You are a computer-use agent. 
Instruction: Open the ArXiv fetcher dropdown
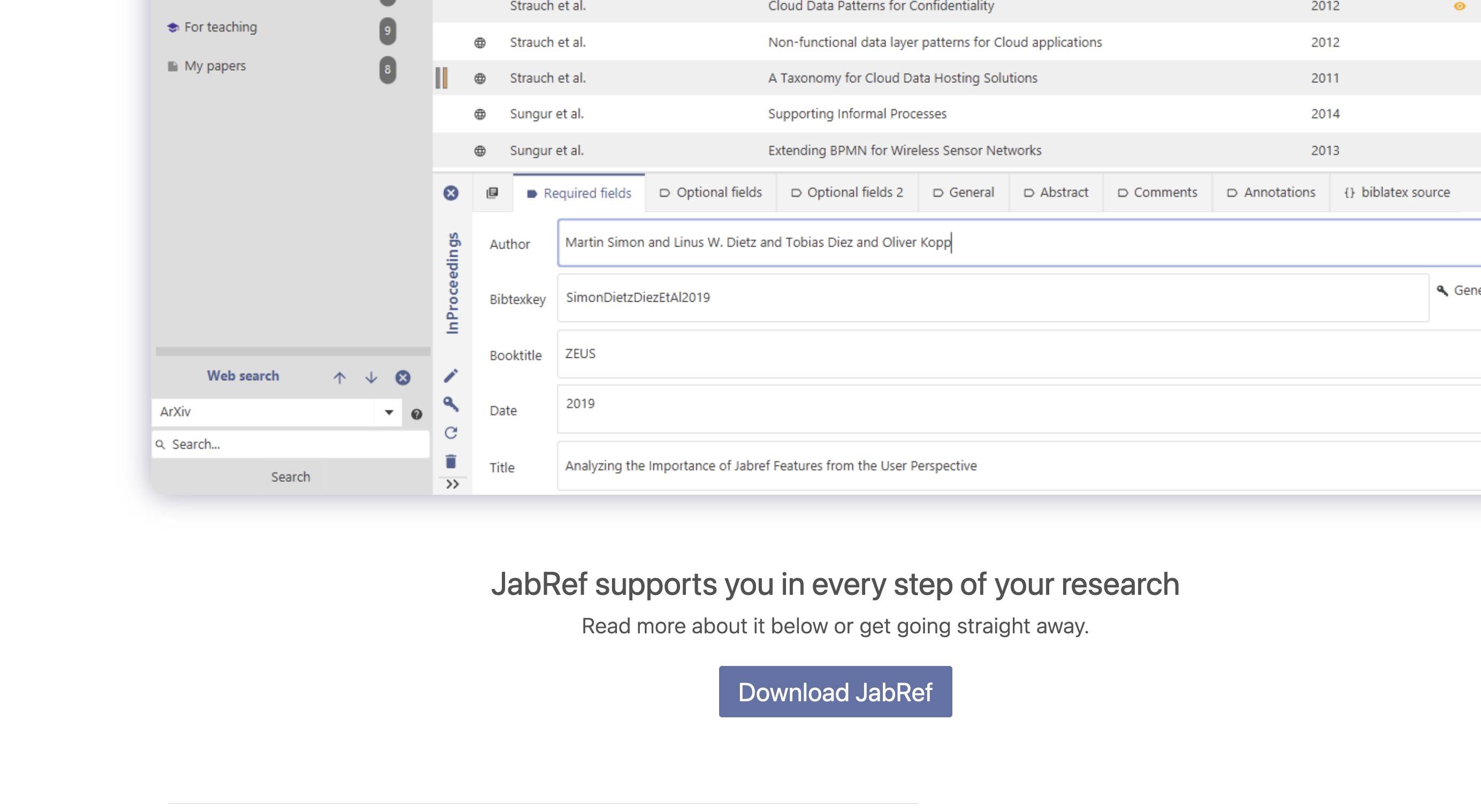pyautogui.click(x=388, y=412)
